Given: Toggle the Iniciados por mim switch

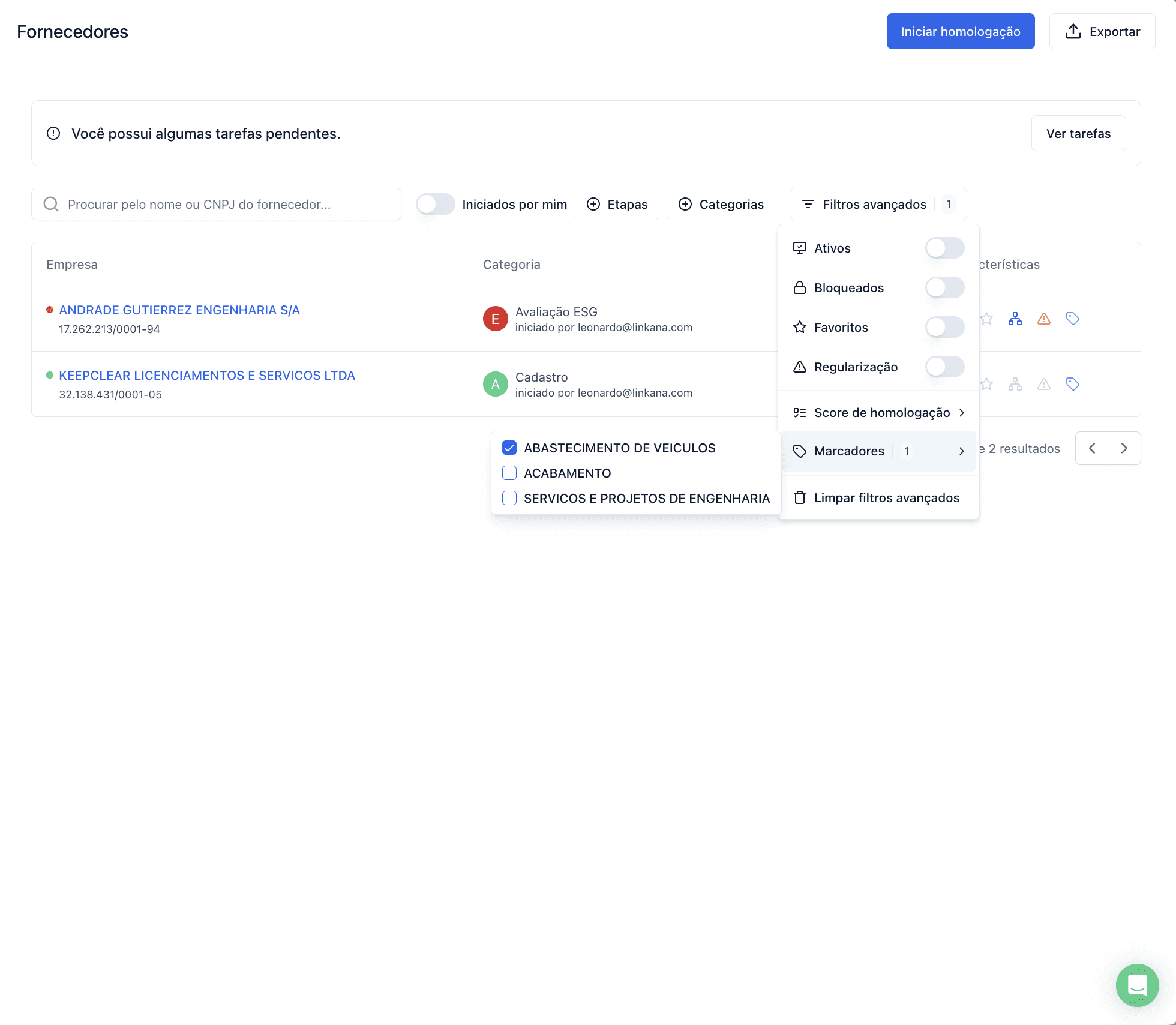Looking at the screenshot, I should (x=436, y=204).
